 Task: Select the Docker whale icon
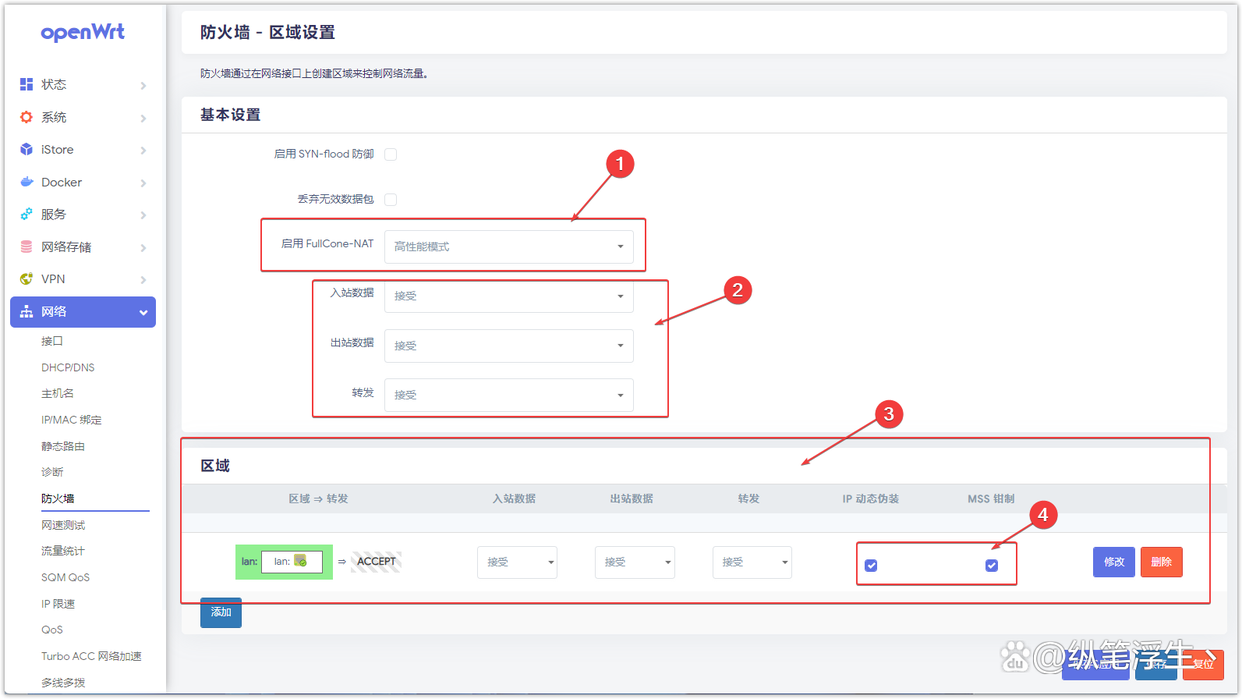26,182
